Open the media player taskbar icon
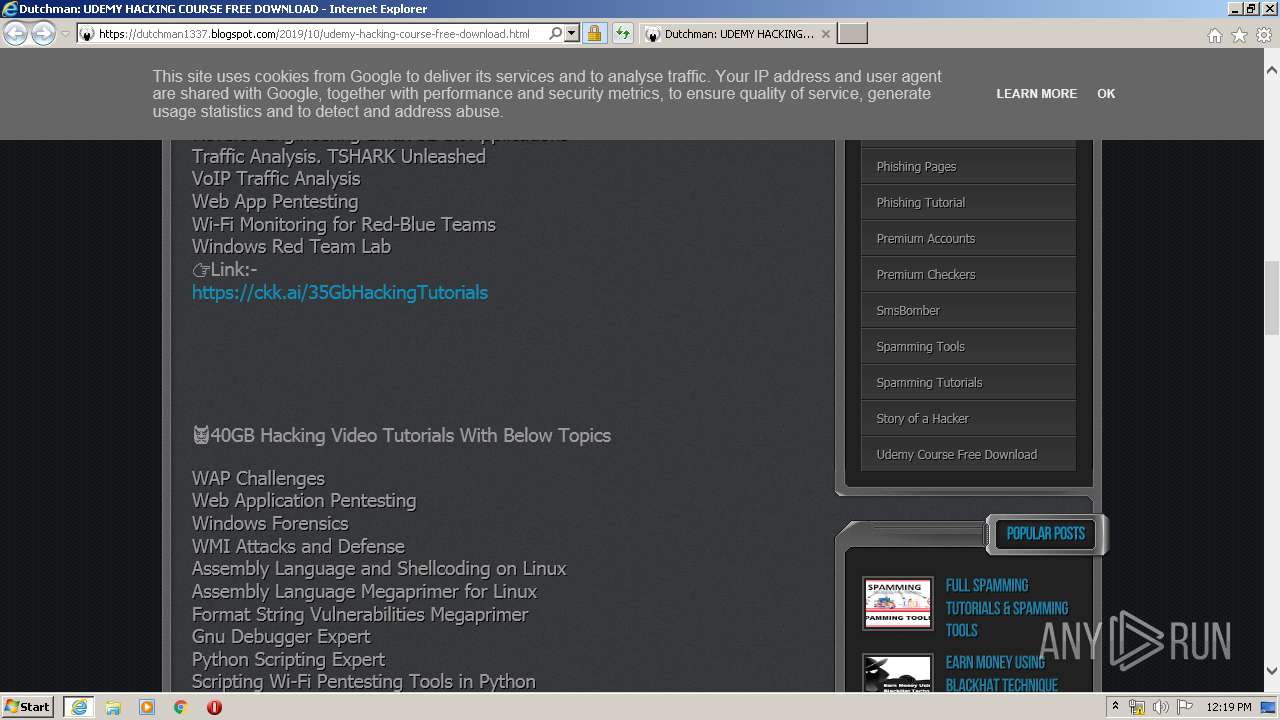The image size is (1280, 720). [x=147, y=707]
